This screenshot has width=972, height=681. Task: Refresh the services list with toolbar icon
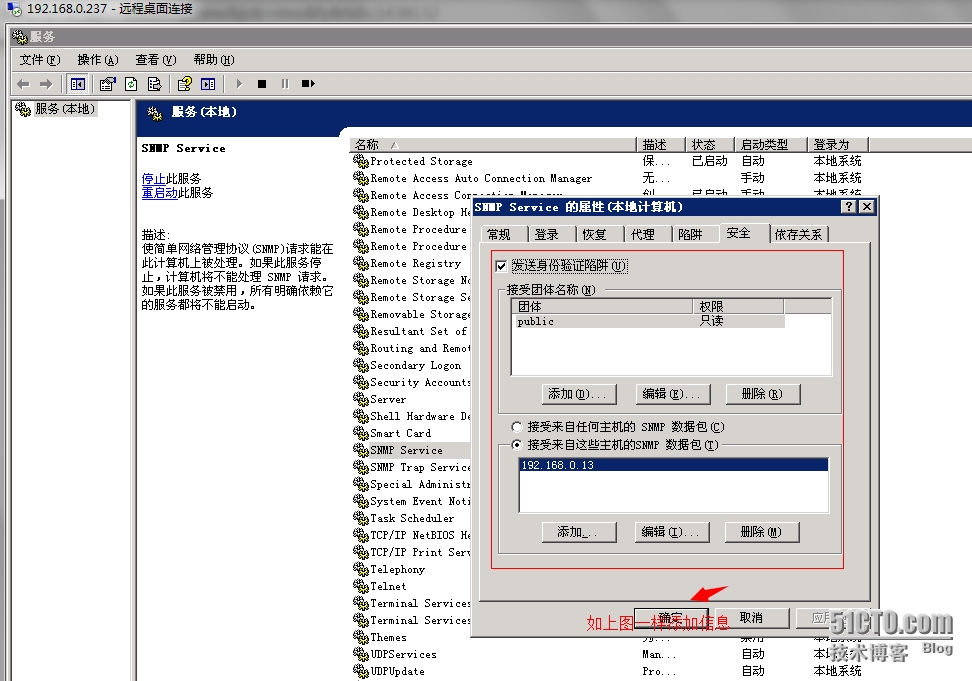[x=131, y=84]
